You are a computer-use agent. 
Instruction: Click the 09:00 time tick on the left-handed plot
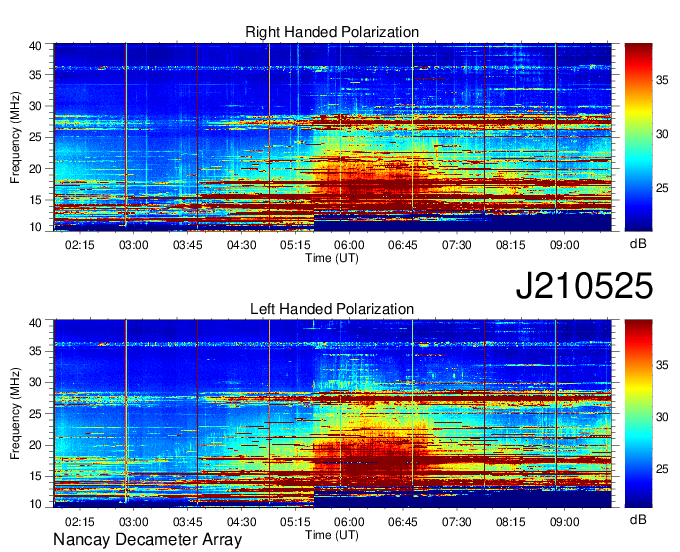click(565, 522)
